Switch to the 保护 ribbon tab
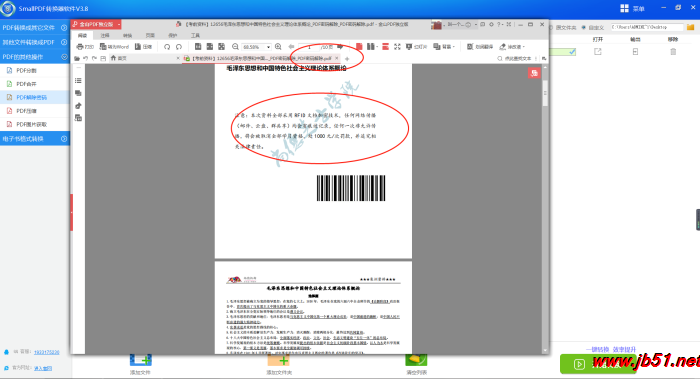This screenshot has width=700, height=379. [x=173, y=35]
